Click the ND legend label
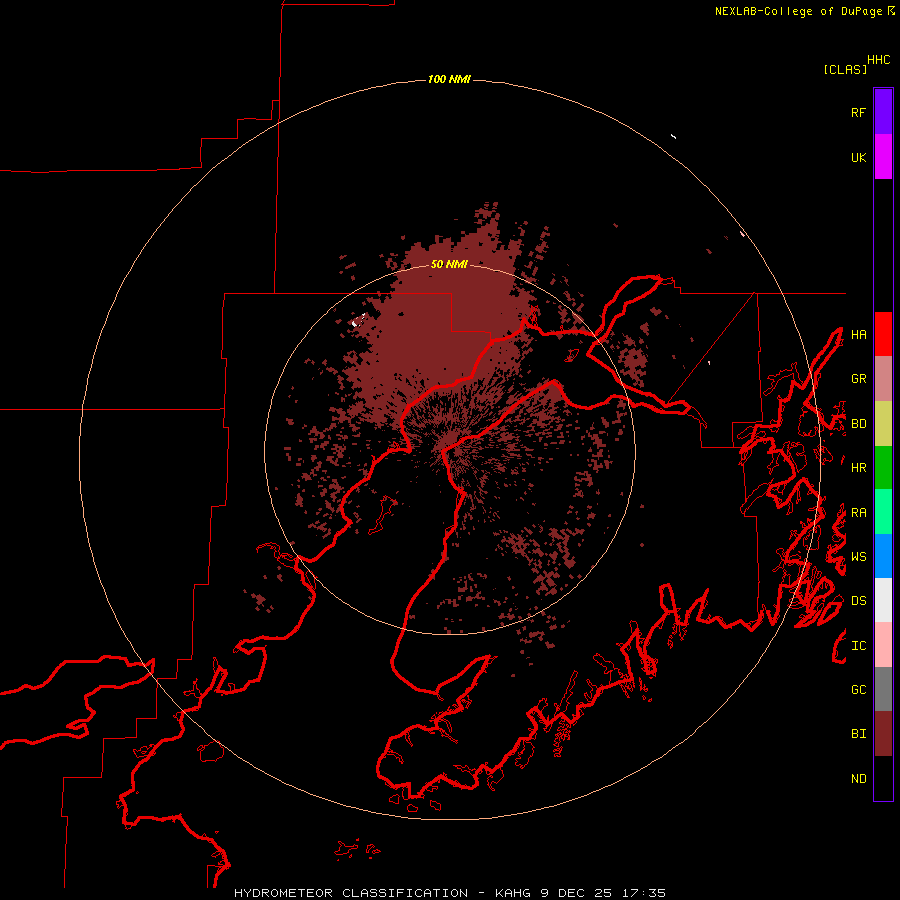Image resolution: width=900 pixels, height=900 pixels. 858,779
